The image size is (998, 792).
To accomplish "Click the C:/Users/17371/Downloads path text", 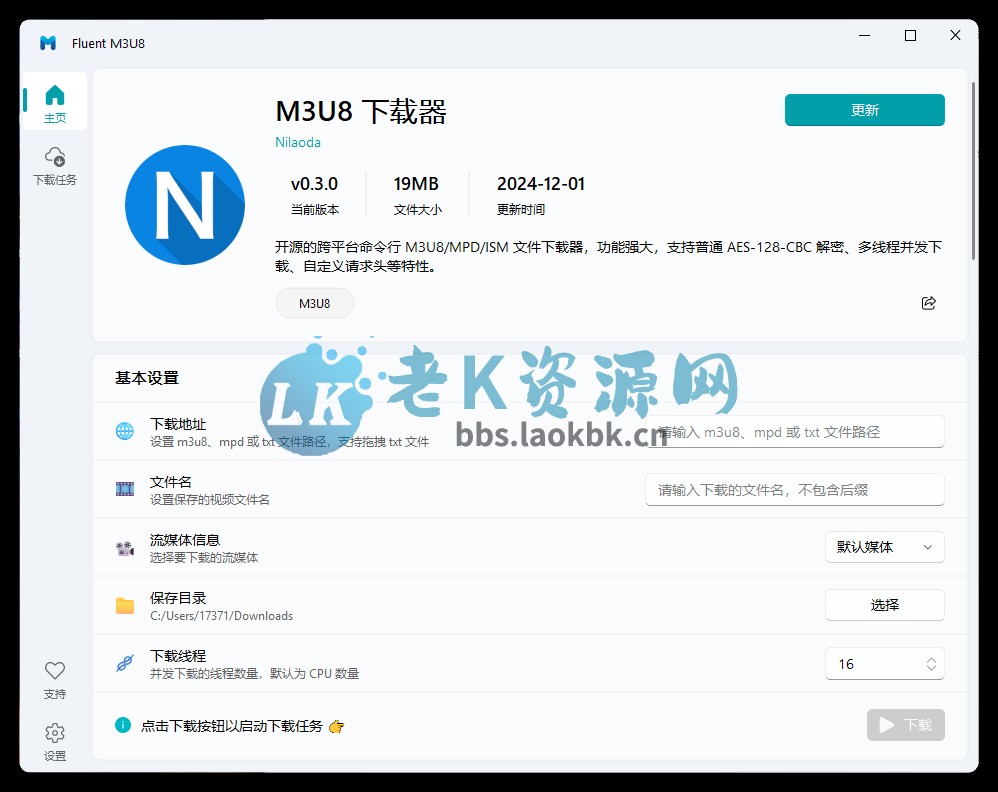I will click(221, 616).
